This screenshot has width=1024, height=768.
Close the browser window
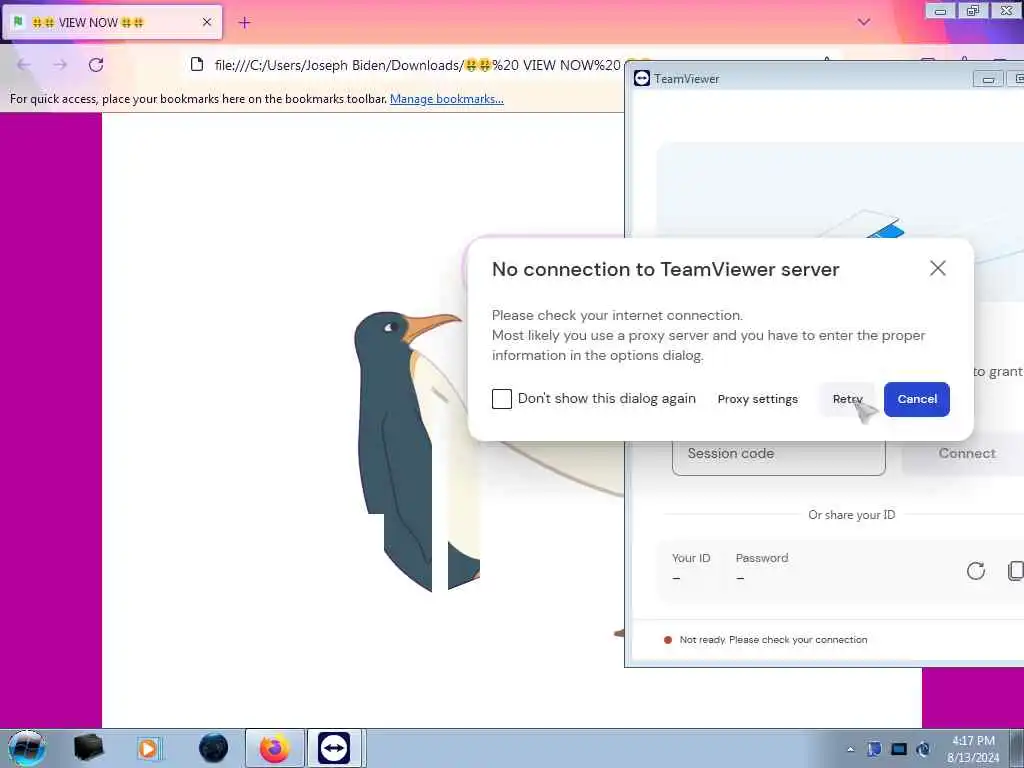tap(1006, 11)
